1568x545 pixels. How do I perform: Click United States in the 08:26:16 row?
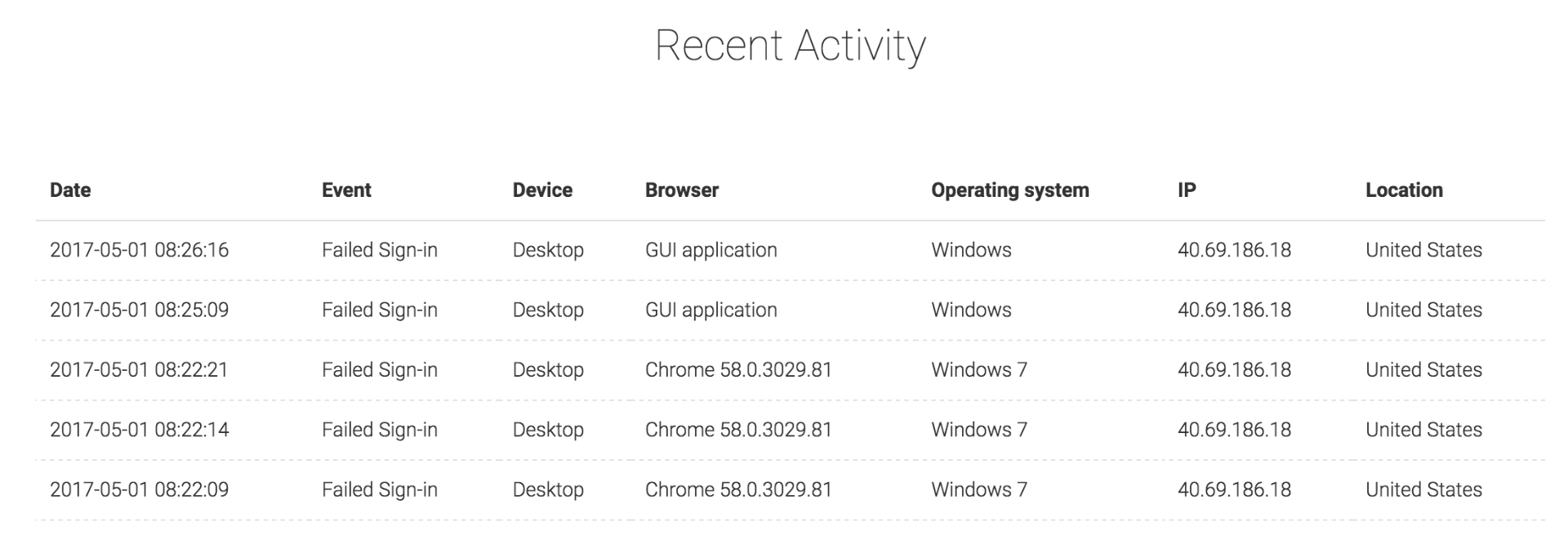coord(1423,250)
